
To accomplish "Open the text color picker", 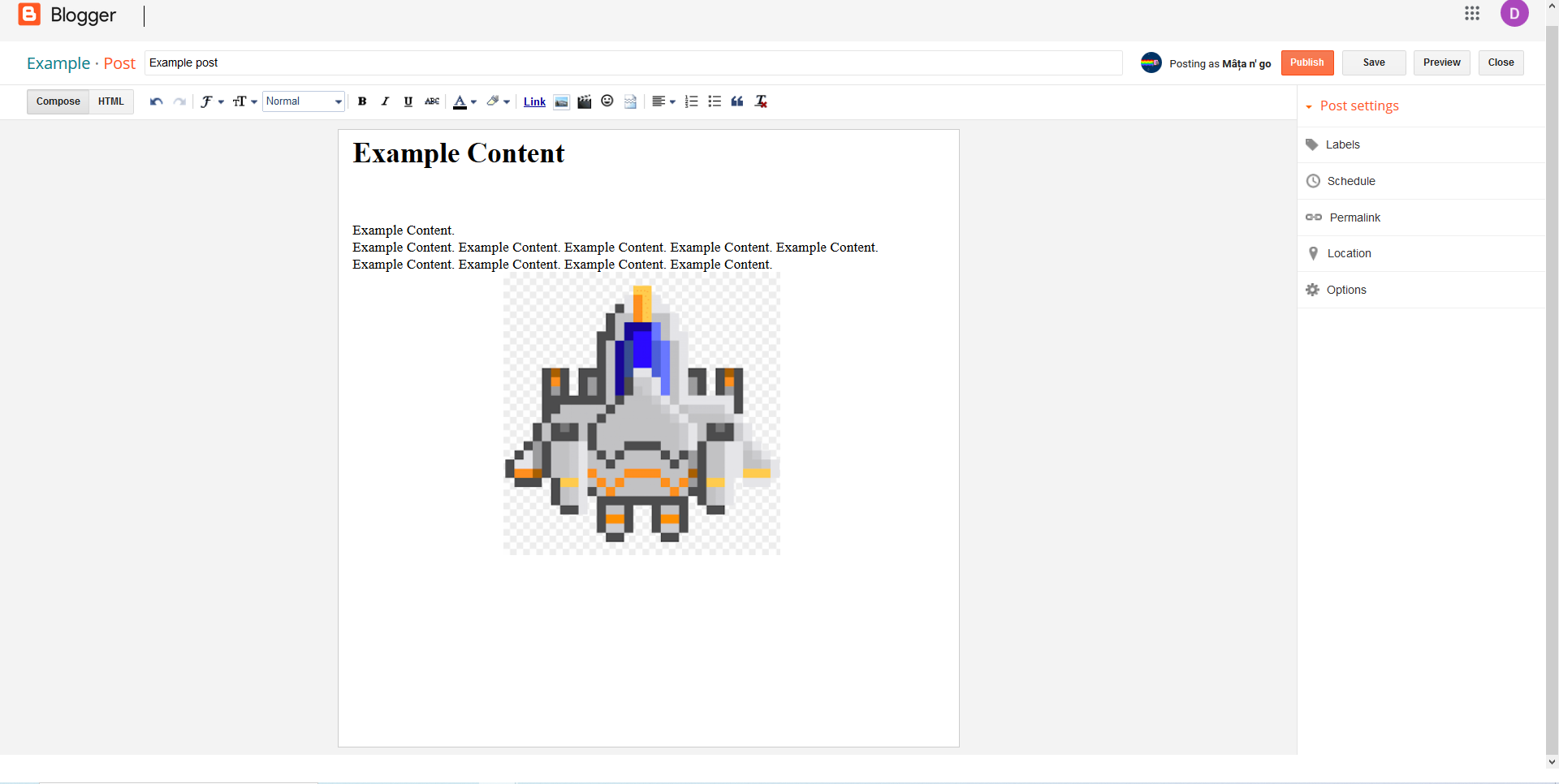I will pyautogui.click(x=464, y=101).
